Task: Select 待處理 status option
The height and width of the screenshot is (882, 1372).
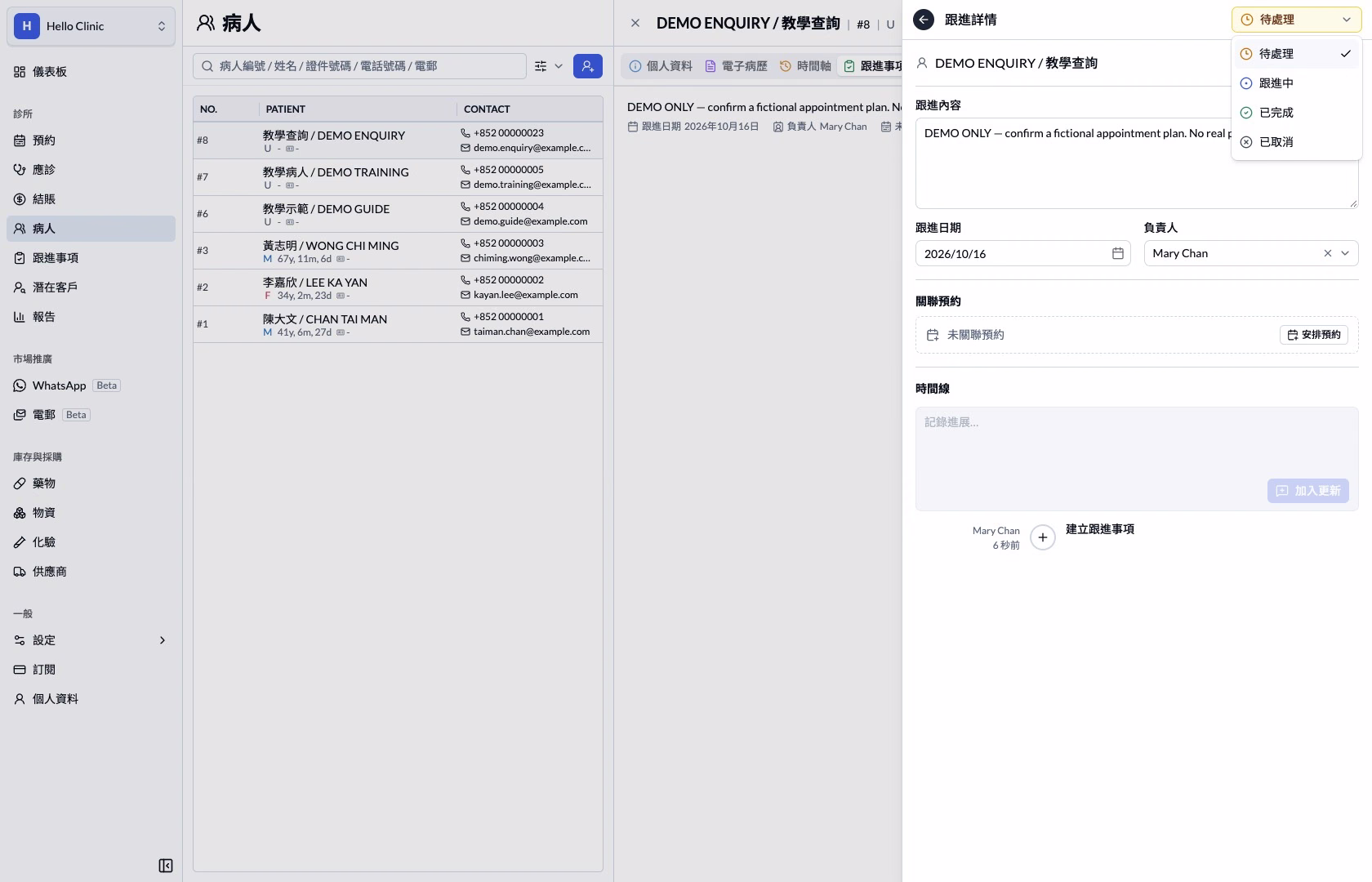Action: 1296,54
